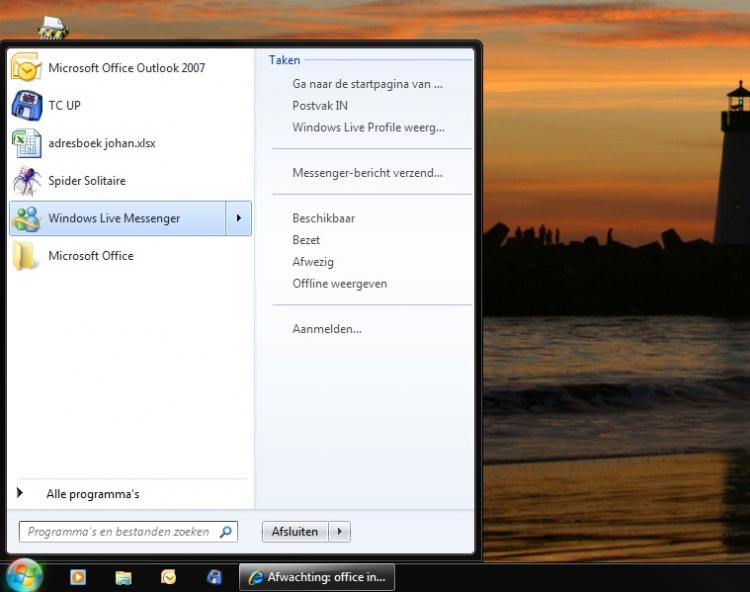Open Microsoft Office Outlook 2007 icon
Viewport: 750px width, 592px height.
click(x=26, y=67)
